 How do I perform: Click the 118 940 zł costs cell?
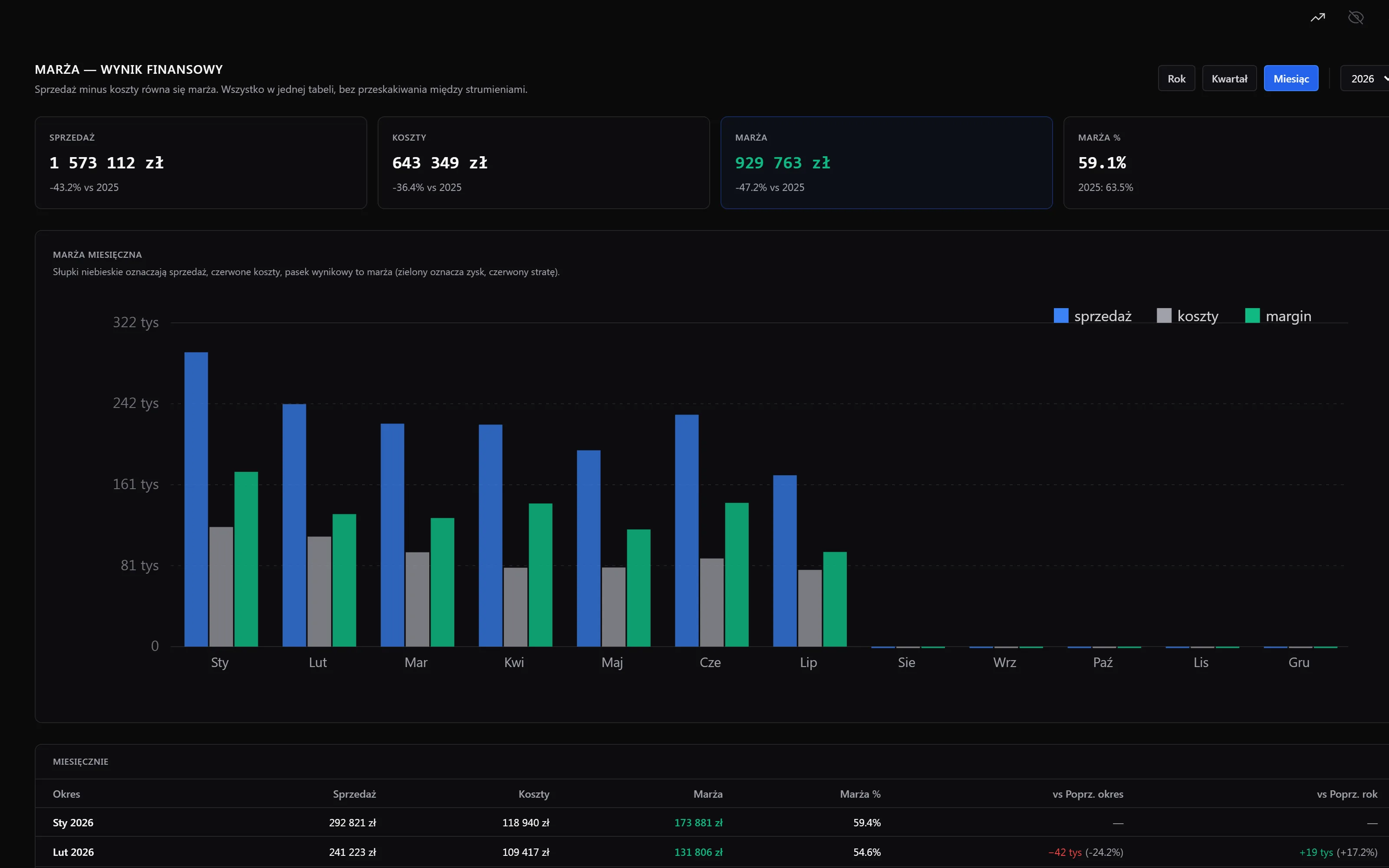tap(526, 823)
